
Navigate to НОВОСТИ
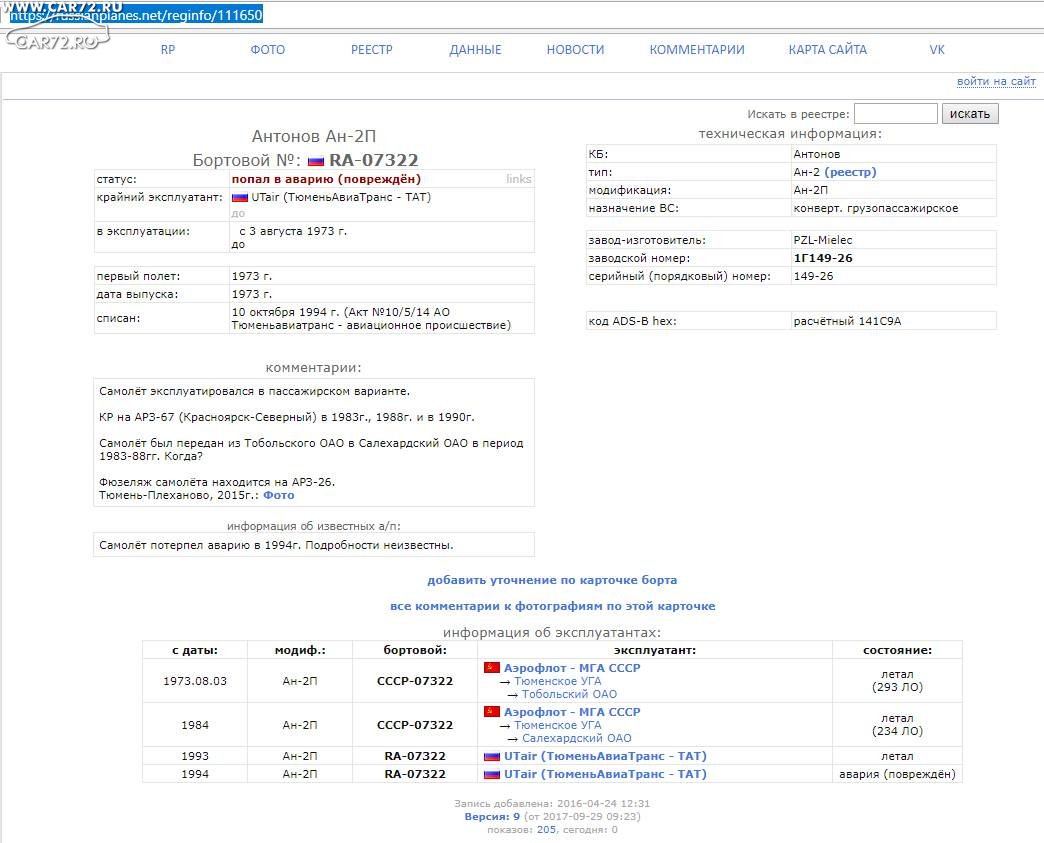(x=575, y=50)
